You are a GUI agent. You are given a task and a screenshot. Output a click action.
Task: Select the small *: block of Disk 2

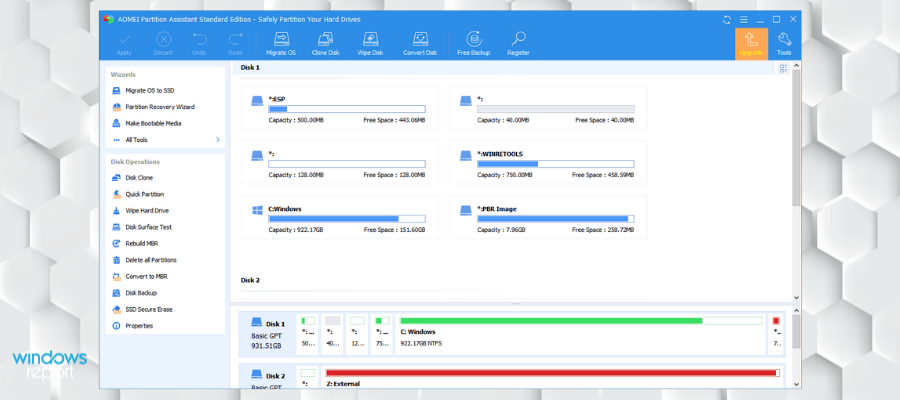[308, 378]
